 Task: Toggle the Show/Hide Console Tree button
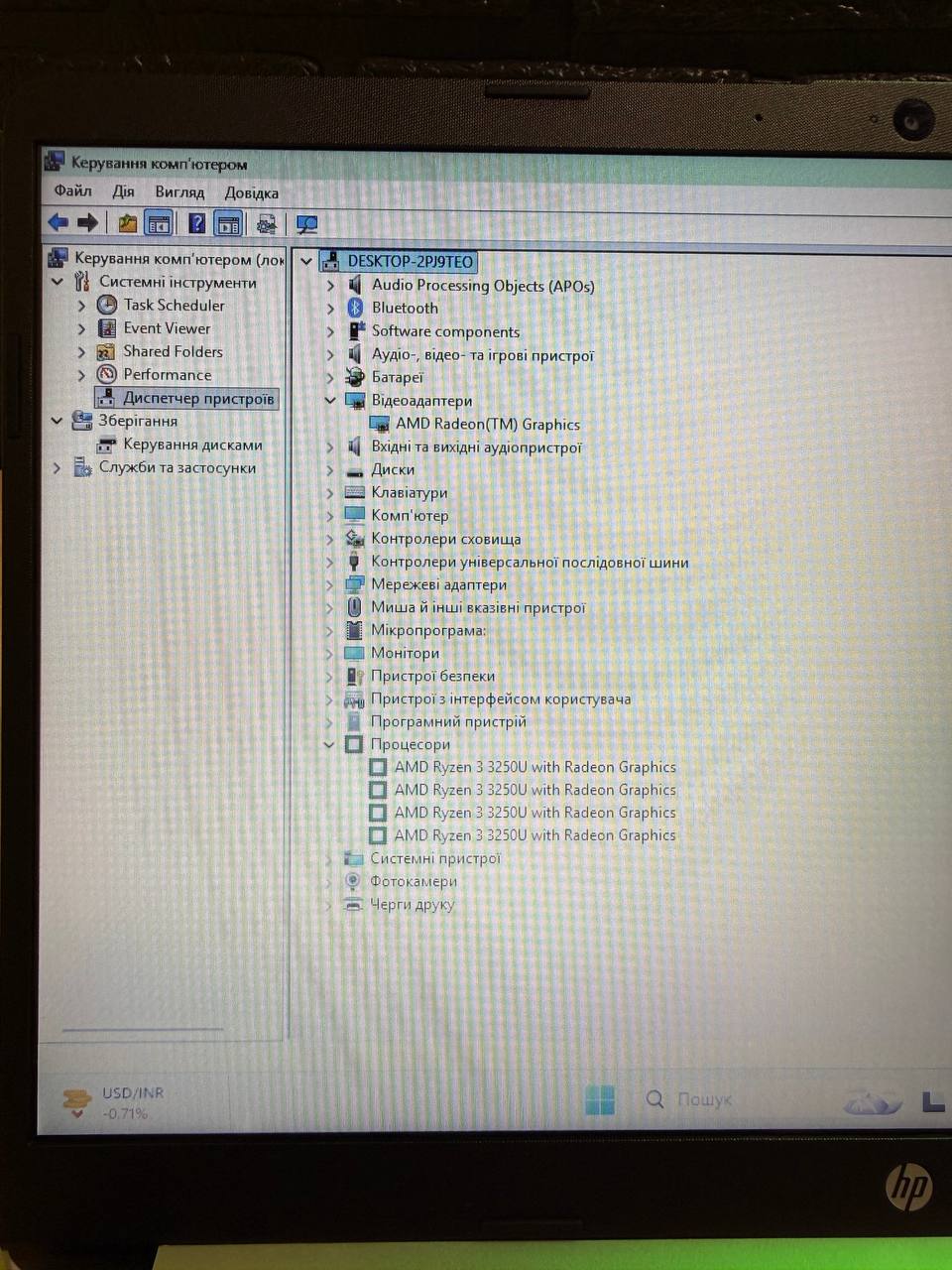pos(159,224)
